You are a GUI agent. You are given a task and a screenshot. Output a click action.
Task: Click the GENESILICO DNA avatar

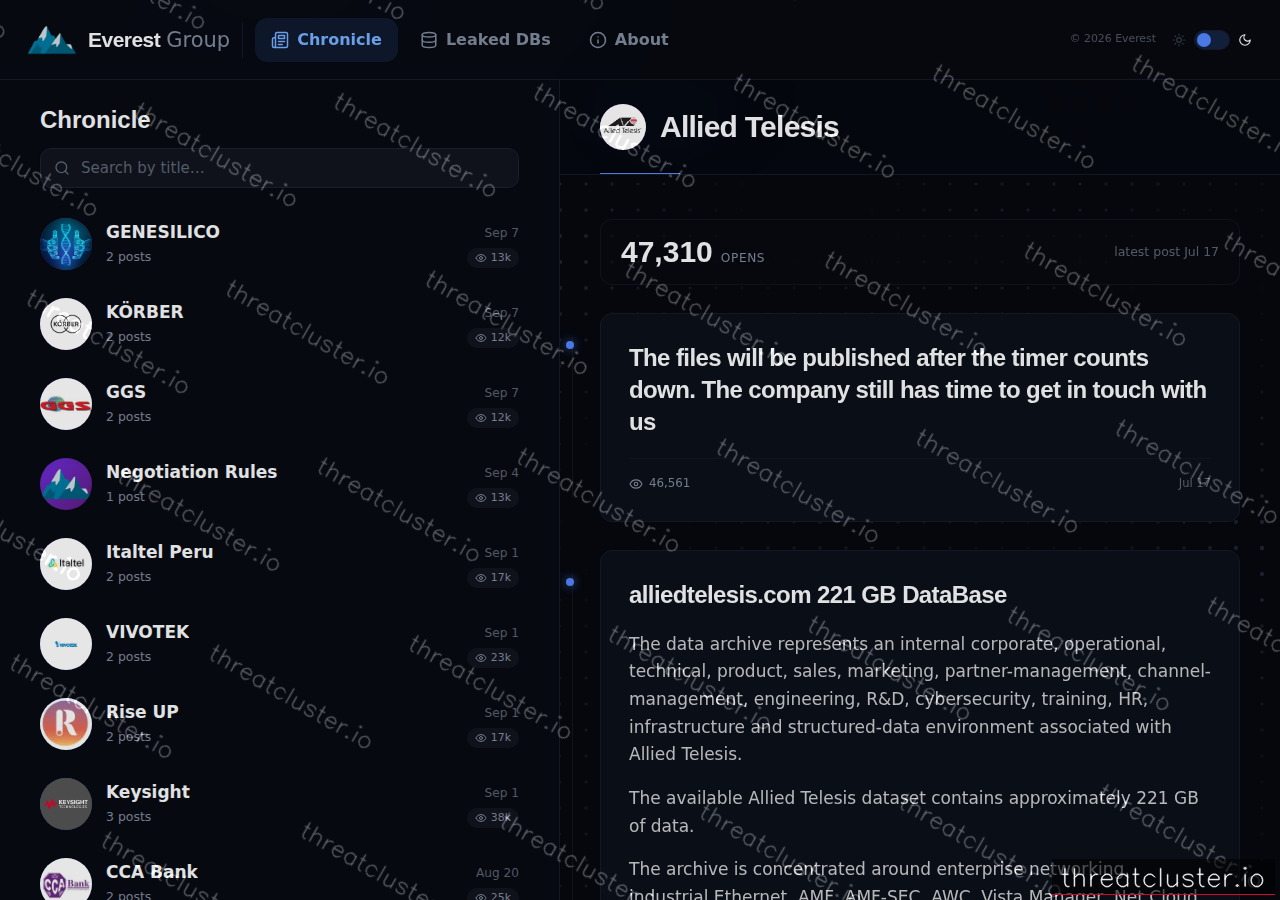pos(66,244)
